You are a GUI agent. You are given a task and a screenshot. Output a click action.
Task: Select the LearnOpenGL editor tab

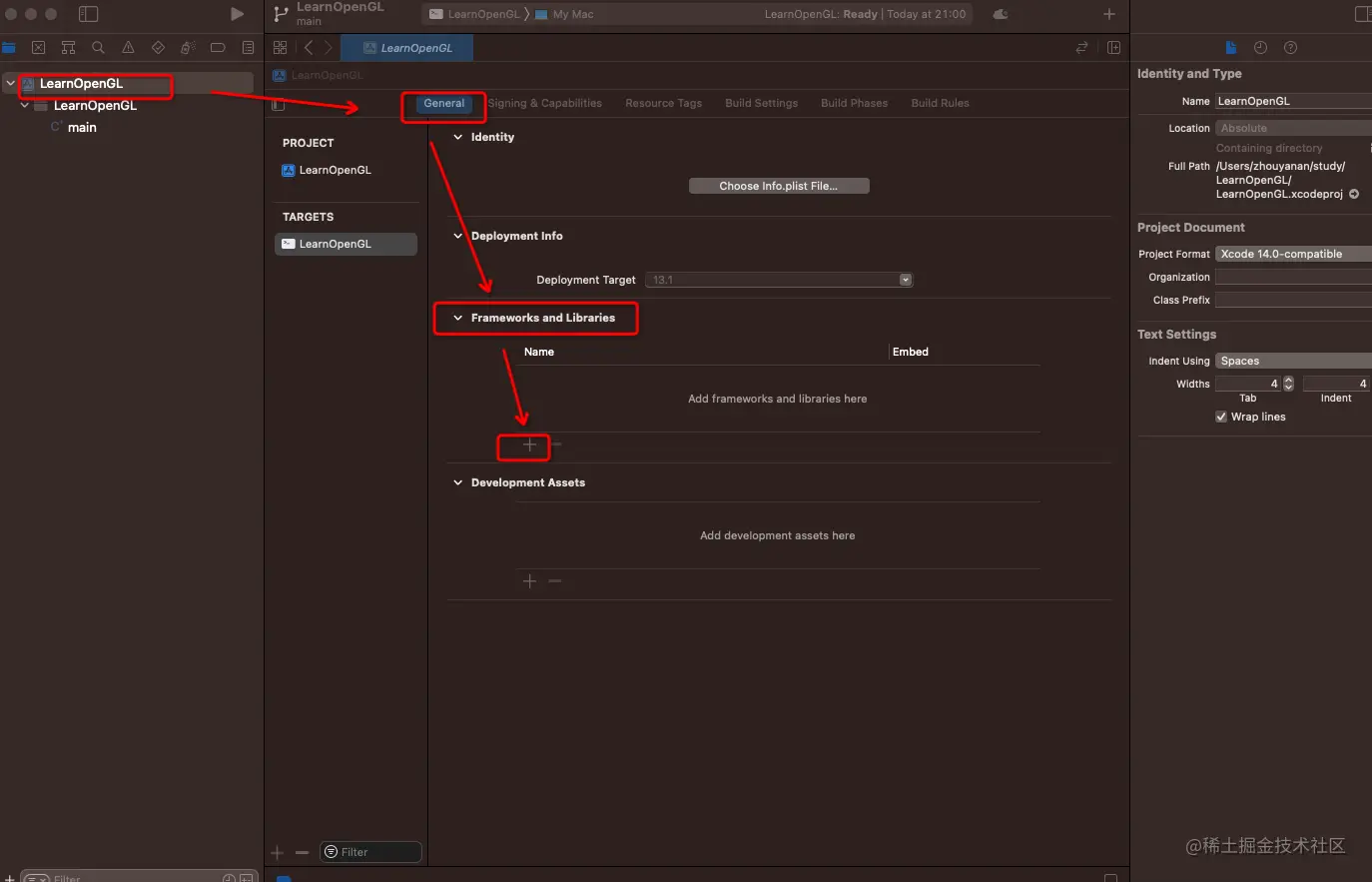pos(407,48)
